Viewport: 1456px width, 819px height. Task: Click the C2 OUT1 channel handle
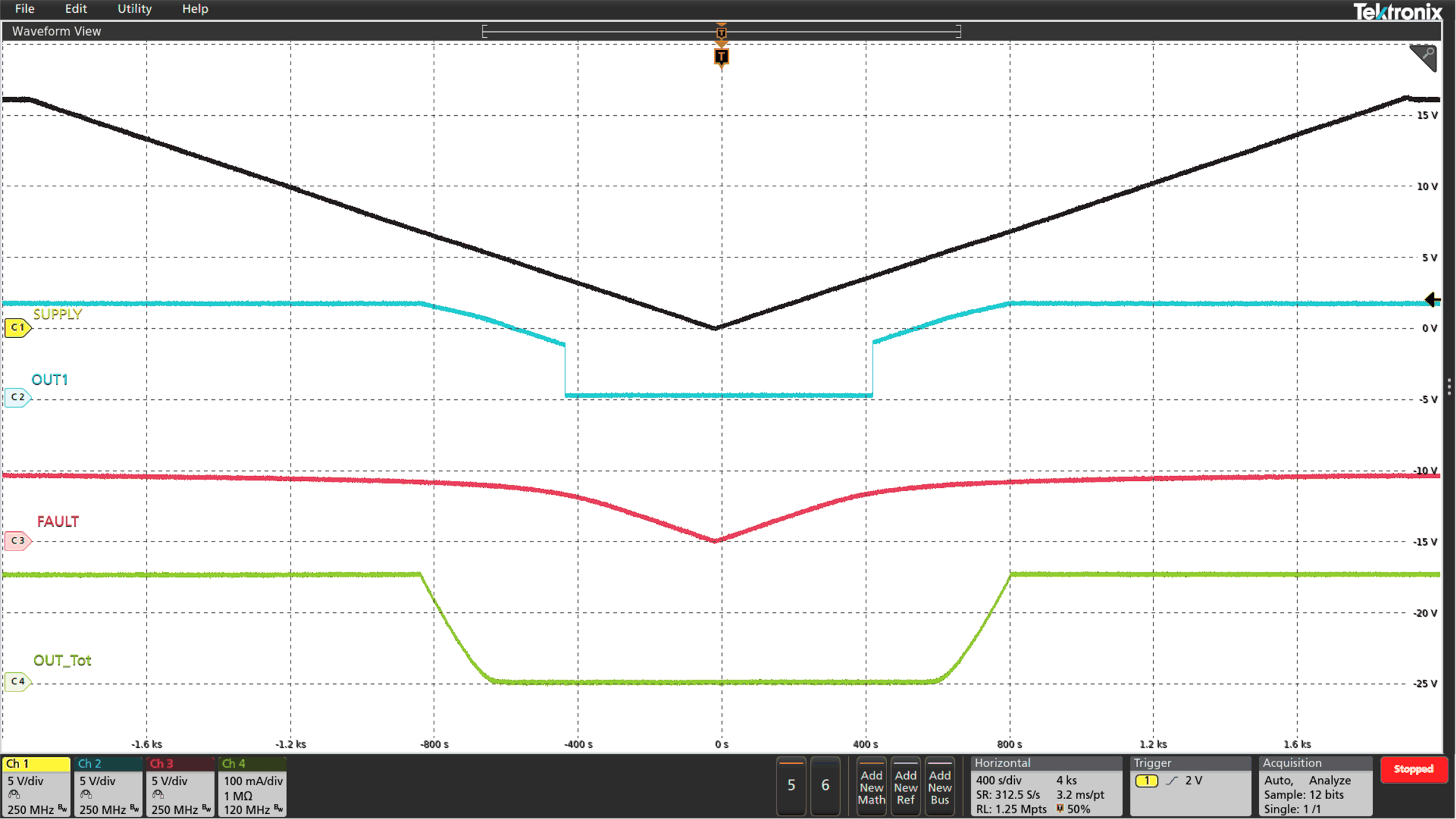tap(17, 398)
